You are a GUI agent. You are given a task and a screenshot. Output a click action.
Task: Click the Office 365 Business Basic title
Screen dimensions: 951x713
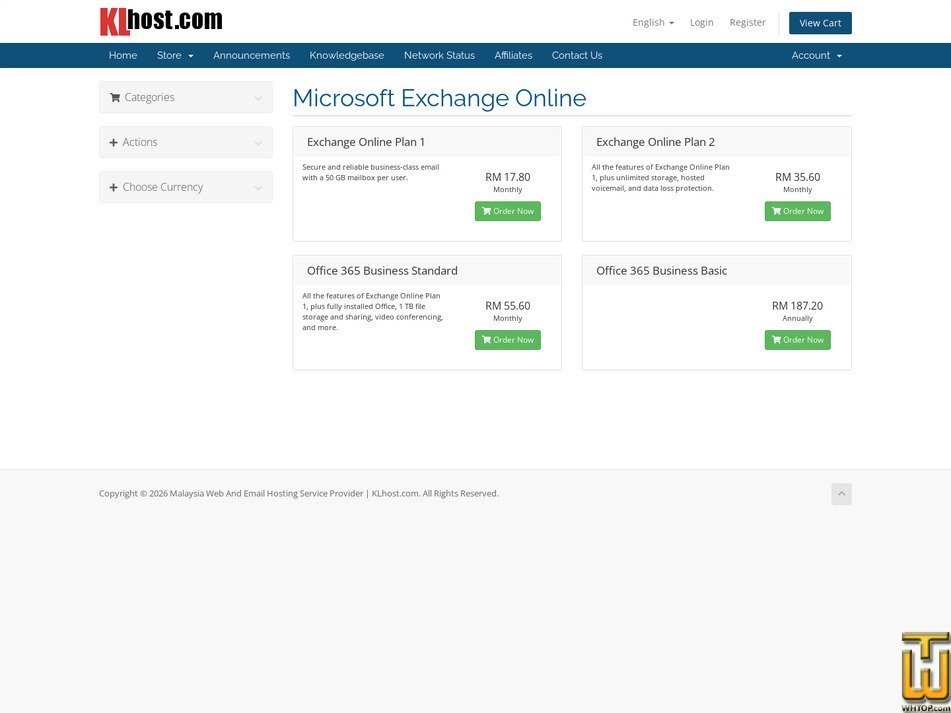click(661, 270)
